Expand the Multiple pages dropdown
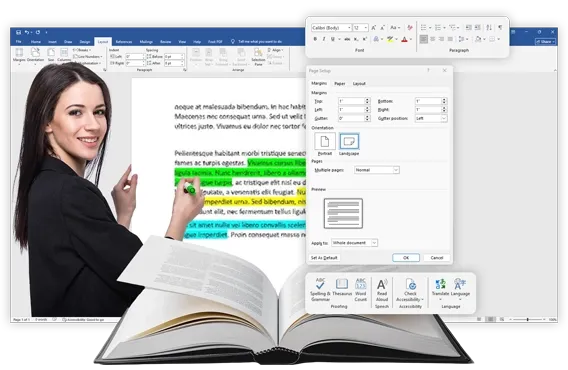Image resolution: width=568 pixels, height=370 pixels. (x=377, y=170)
